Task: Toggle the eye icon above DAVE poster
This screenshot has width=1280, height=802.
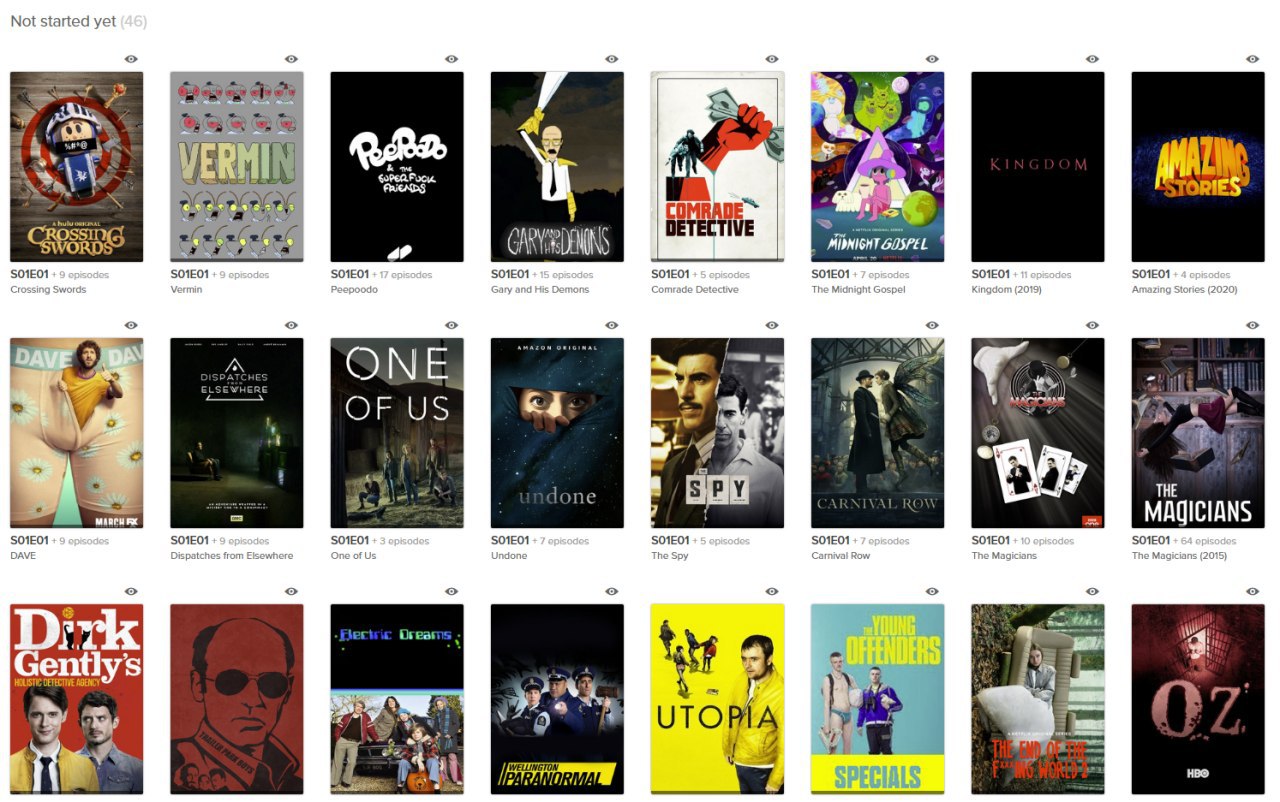Action: point(131,325)
